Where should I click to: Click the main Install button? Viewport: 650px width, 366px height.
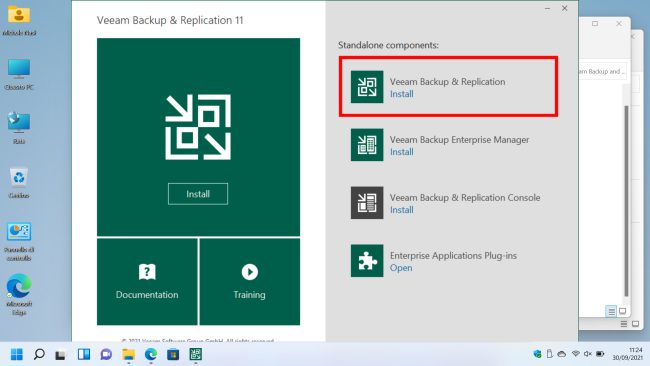198,194
